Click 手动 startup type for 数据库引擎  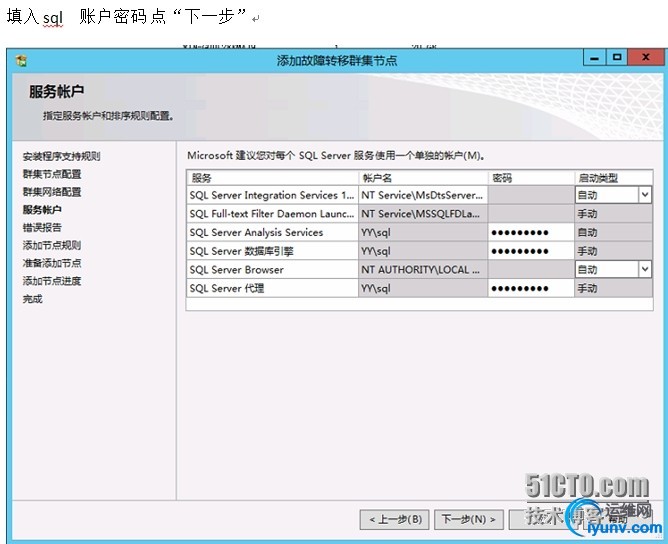point(613,251)
